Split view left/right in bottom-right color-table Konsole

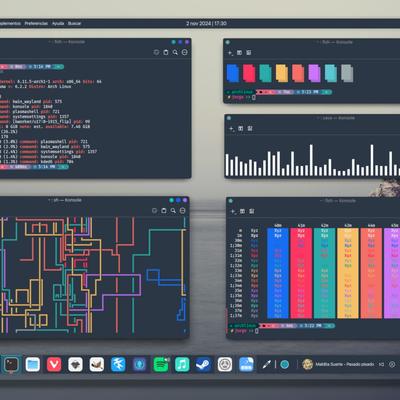click(x=242, y=211)
